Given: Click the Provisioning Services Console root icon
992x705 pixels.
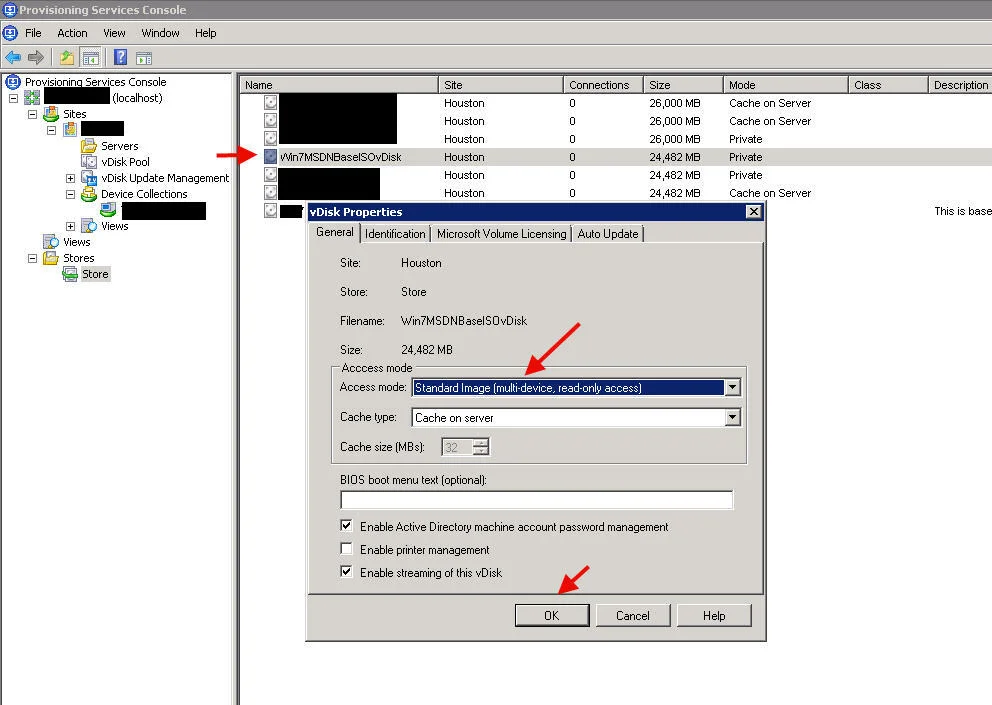Looking at the screenshot, I should [x=13, y=82].
